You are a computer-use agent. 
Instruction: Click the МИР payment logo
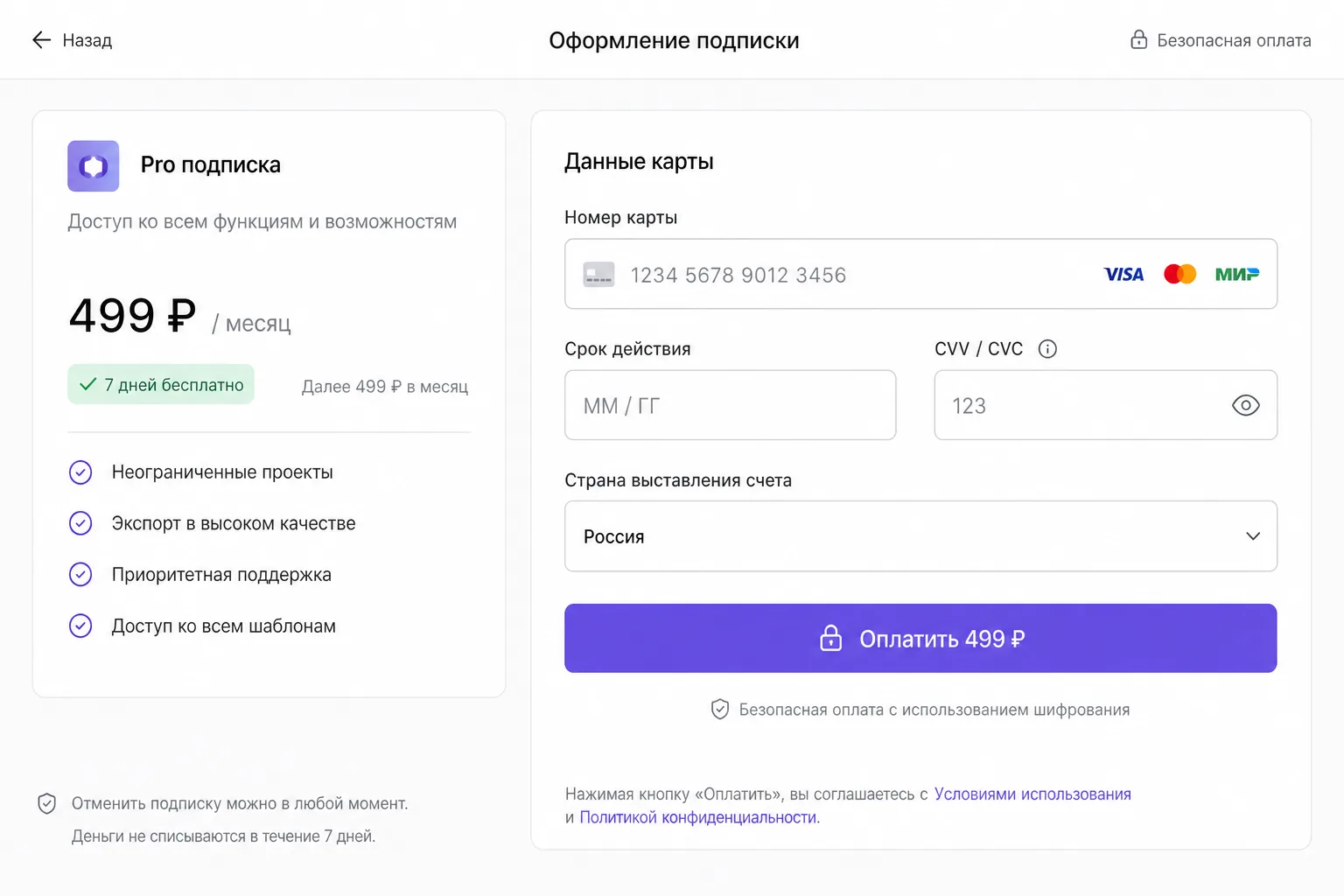pos(1237,275)
